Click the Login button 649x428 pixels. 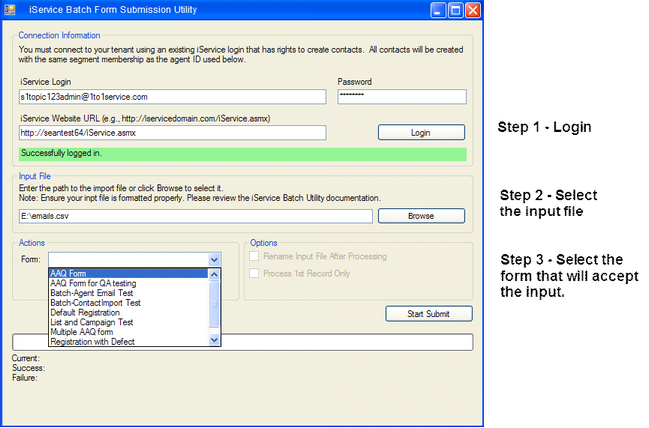pyautogui.click(x=421, y=133)
